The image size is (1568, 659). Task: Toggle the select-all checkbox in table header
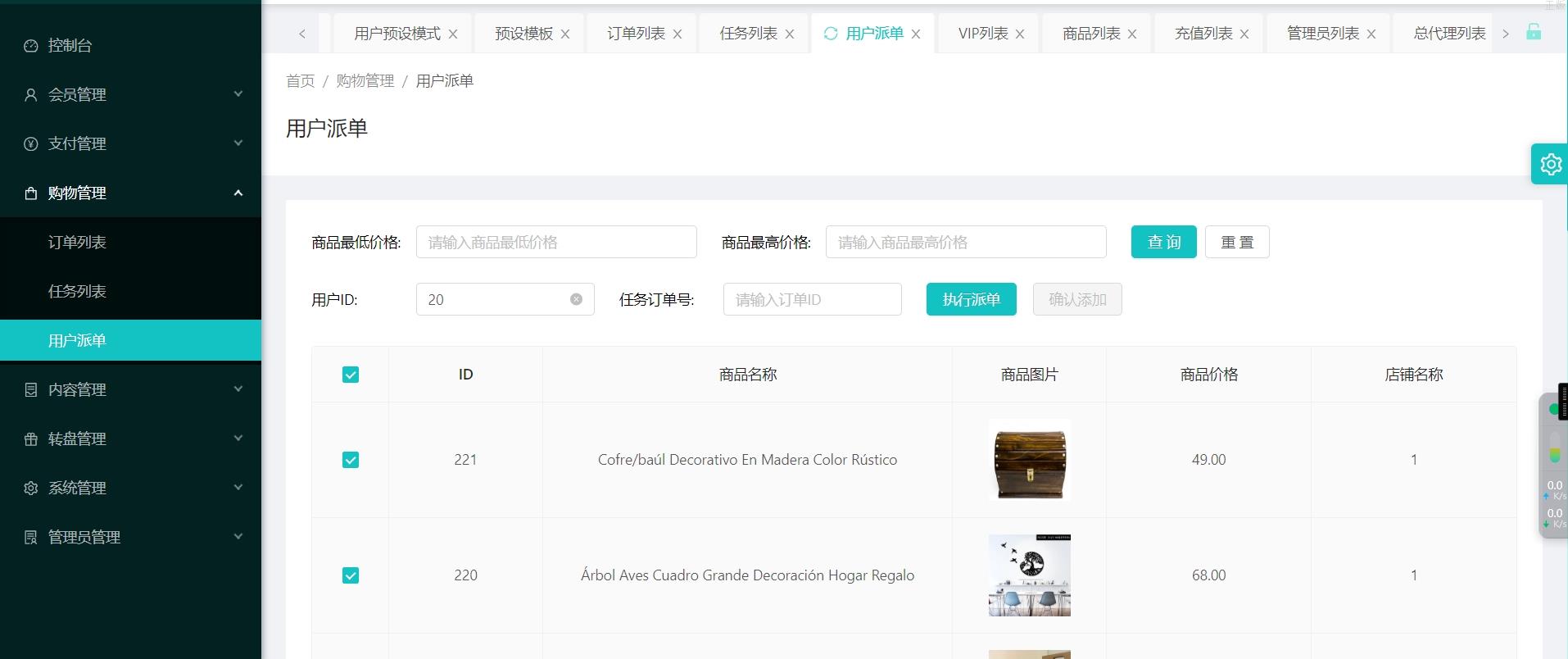click(351, 375)
